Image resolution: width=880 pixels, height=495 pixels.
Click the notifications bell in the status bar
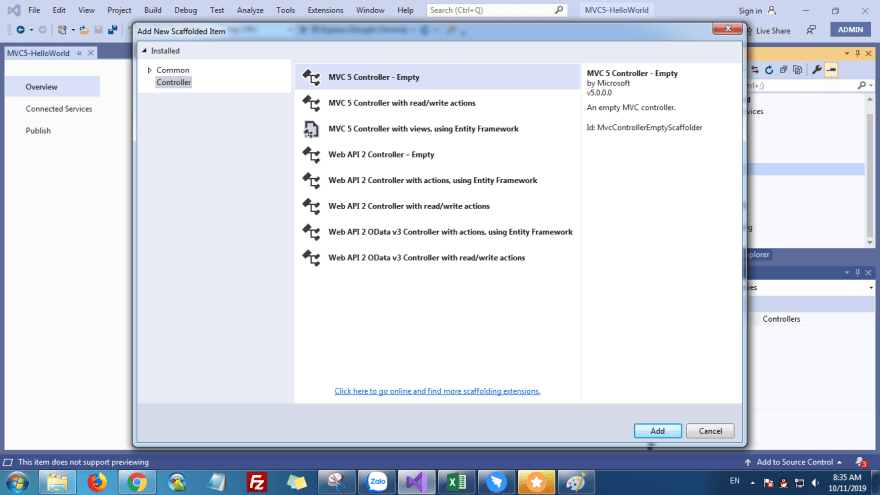click(x=861, y=462)
